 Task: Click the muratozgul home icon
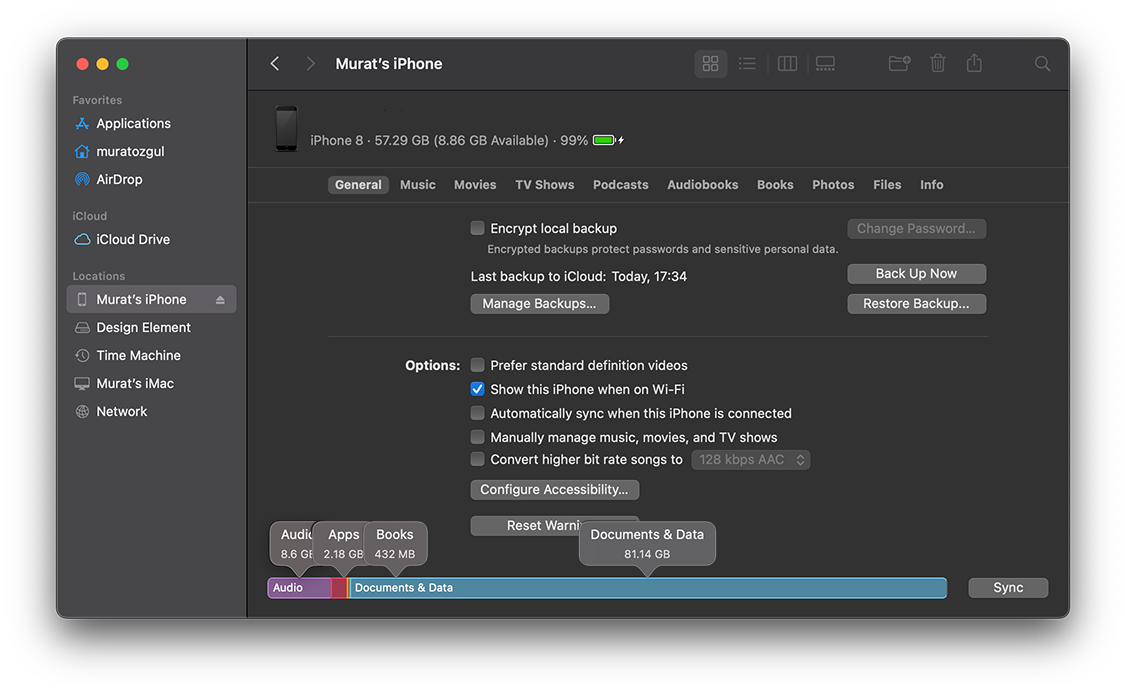click(x=82, y=151)
